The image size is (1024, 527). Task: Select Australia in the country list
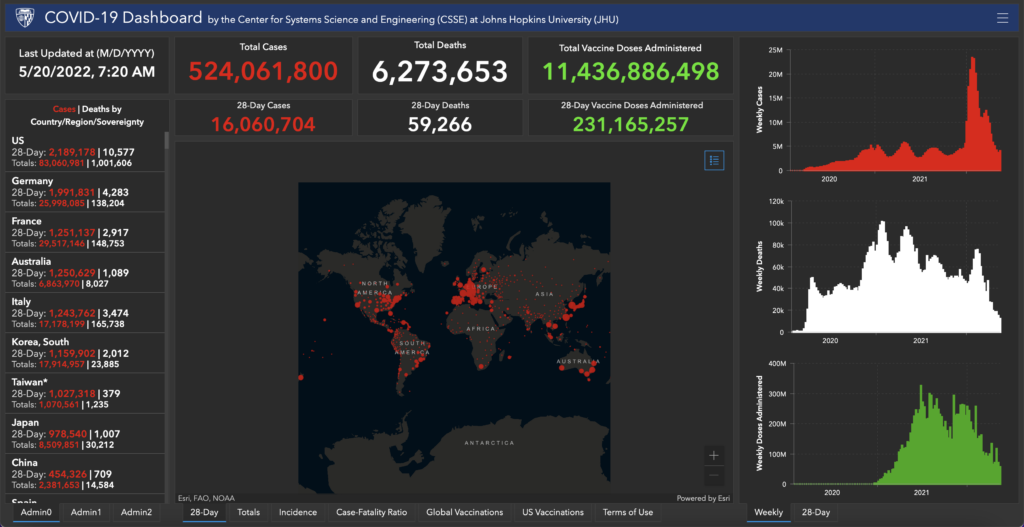pos(85,272)
